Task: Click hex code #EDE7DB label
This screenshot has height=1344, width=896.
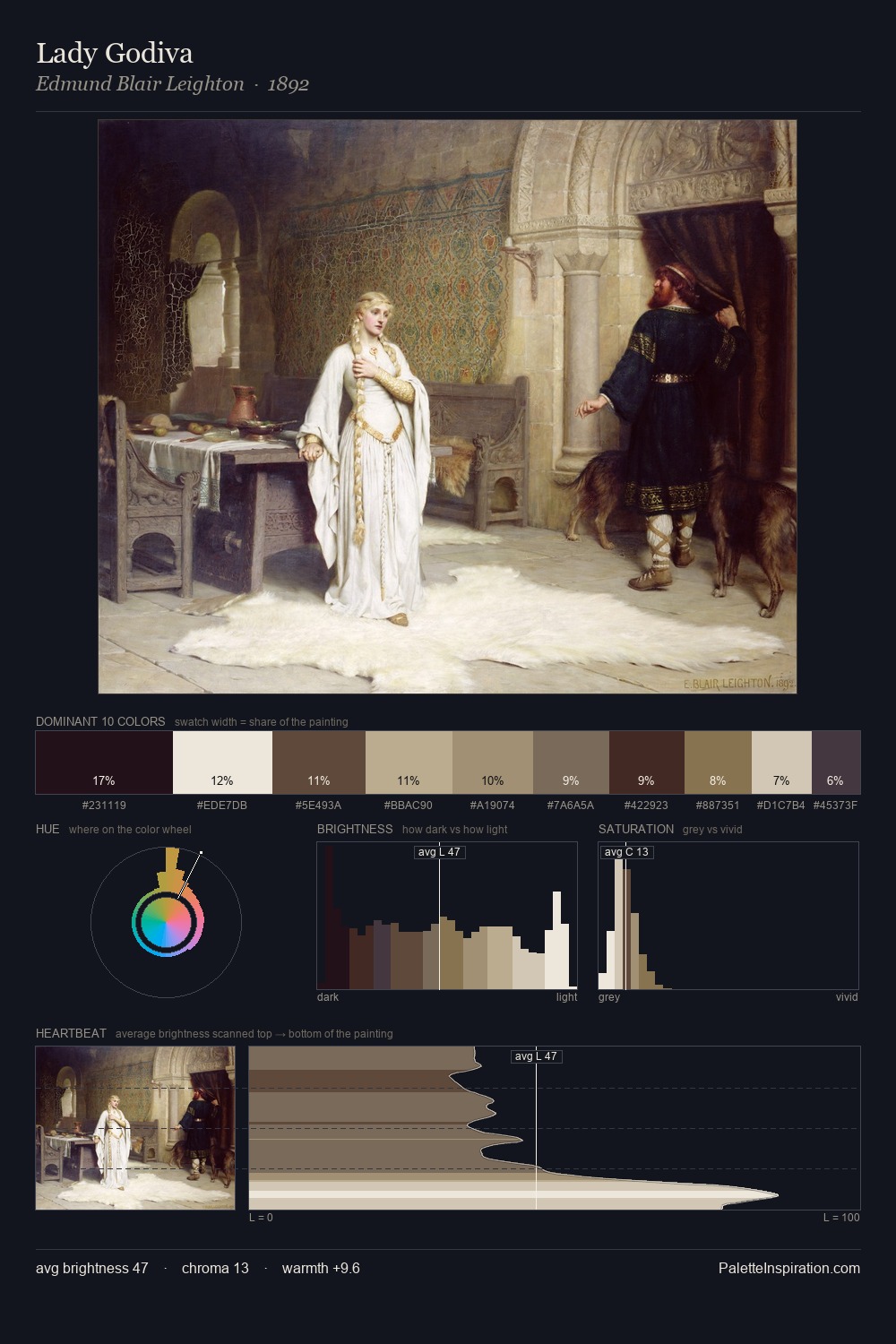Action: tap(222, 806)
